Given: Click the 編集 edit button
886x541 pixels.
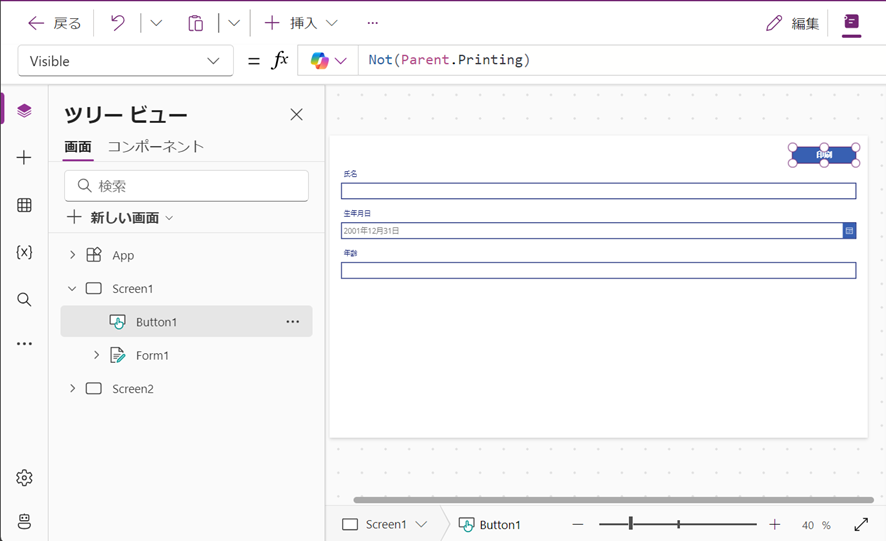Looking at the screenshot, I should click(x=792, y=23).
